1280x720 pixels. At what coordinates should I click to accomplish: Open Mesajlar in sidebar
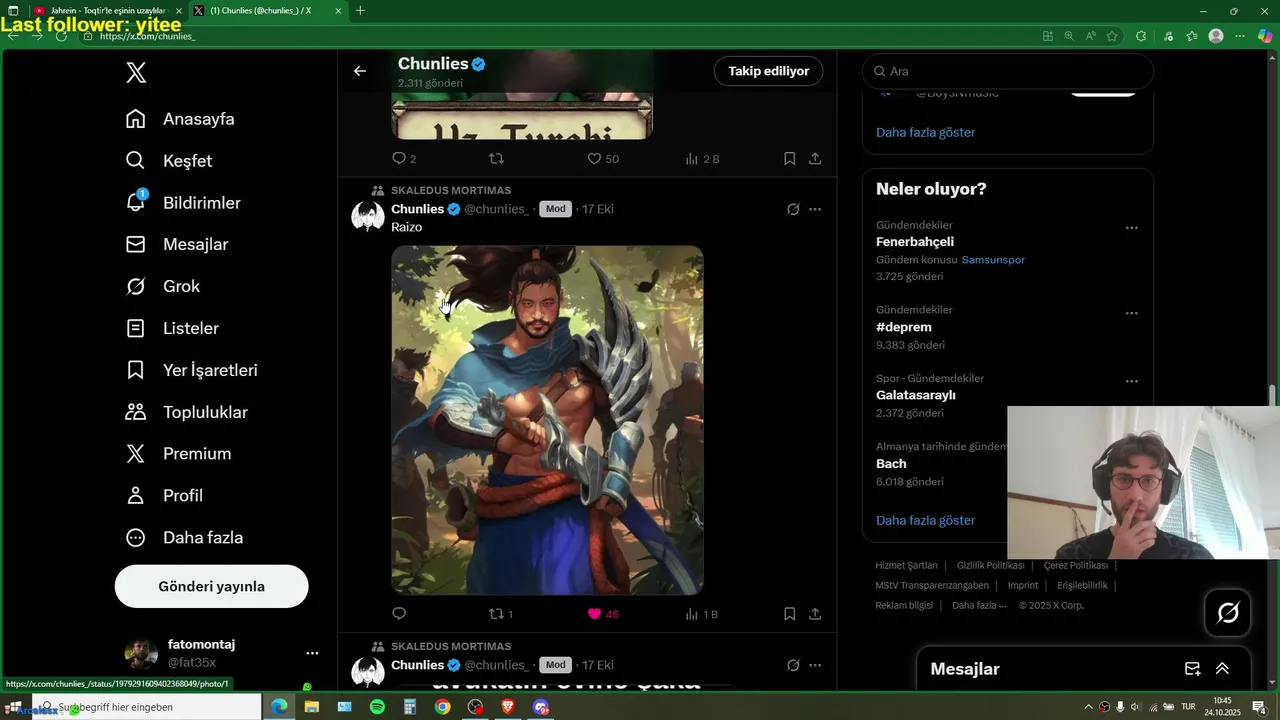176,244
